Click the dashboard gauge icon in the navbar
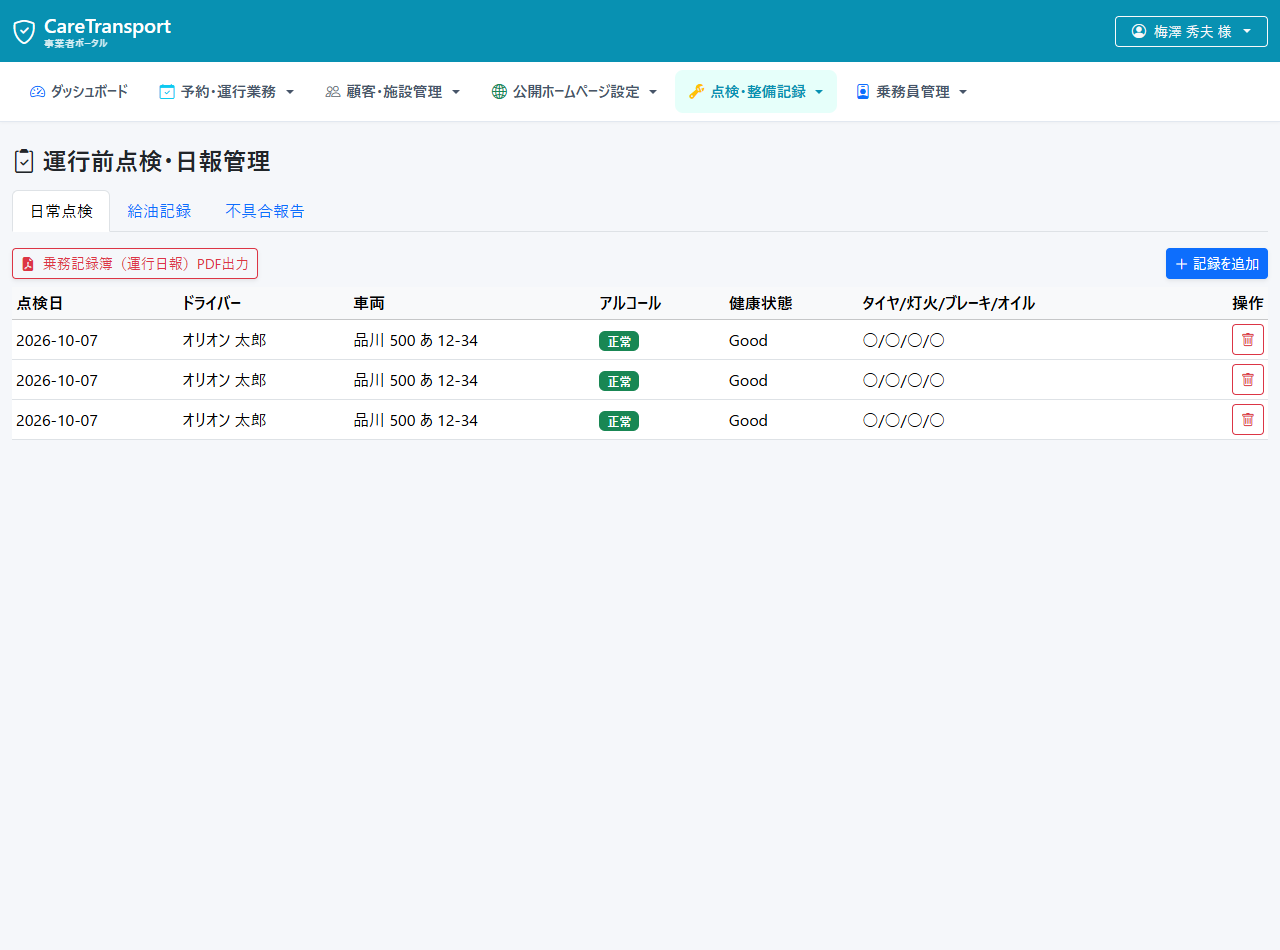1280x950 pixels. 38,91
